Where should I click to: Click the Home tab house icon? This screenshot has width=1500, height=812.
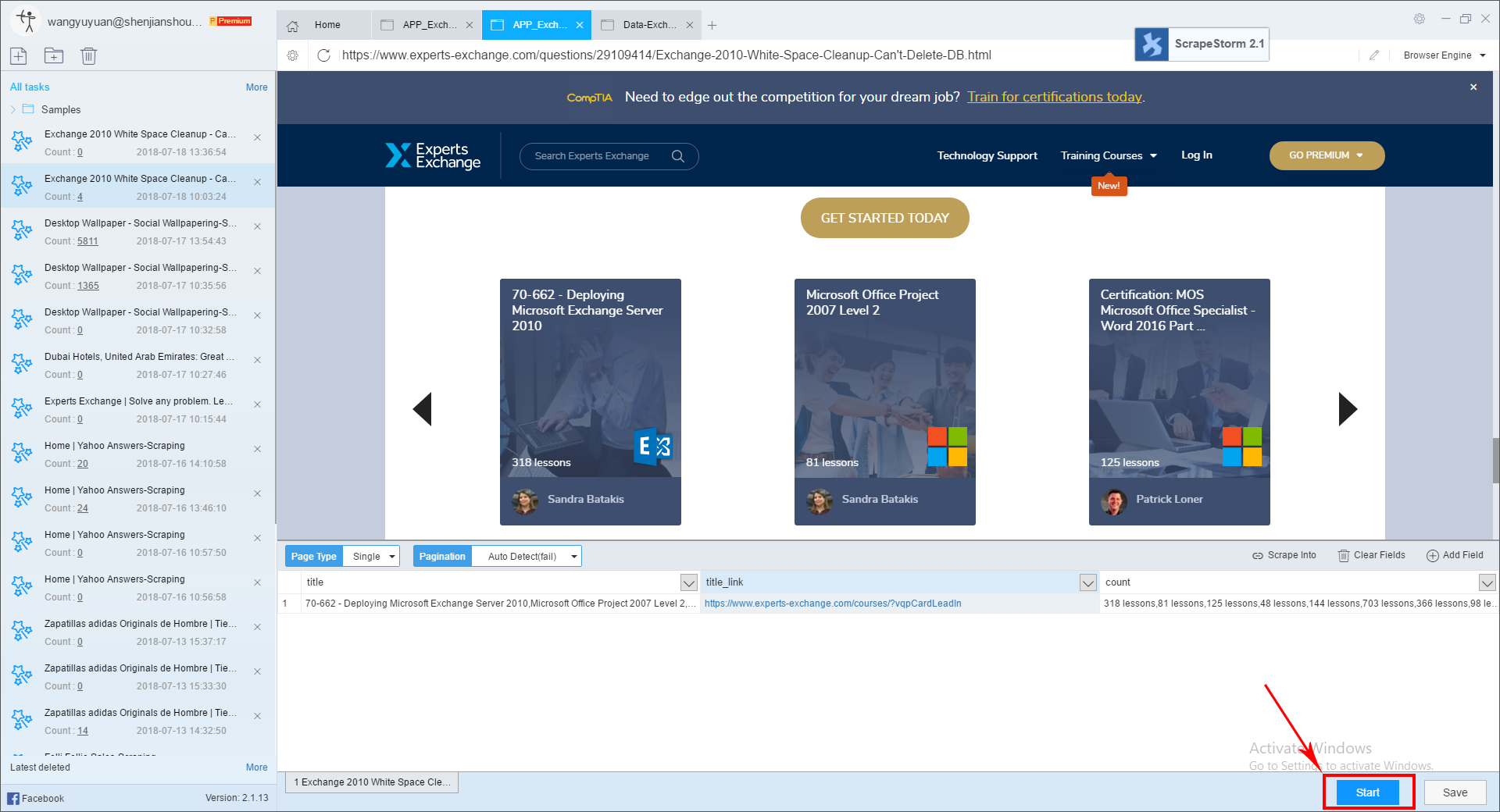pos(293,26)
